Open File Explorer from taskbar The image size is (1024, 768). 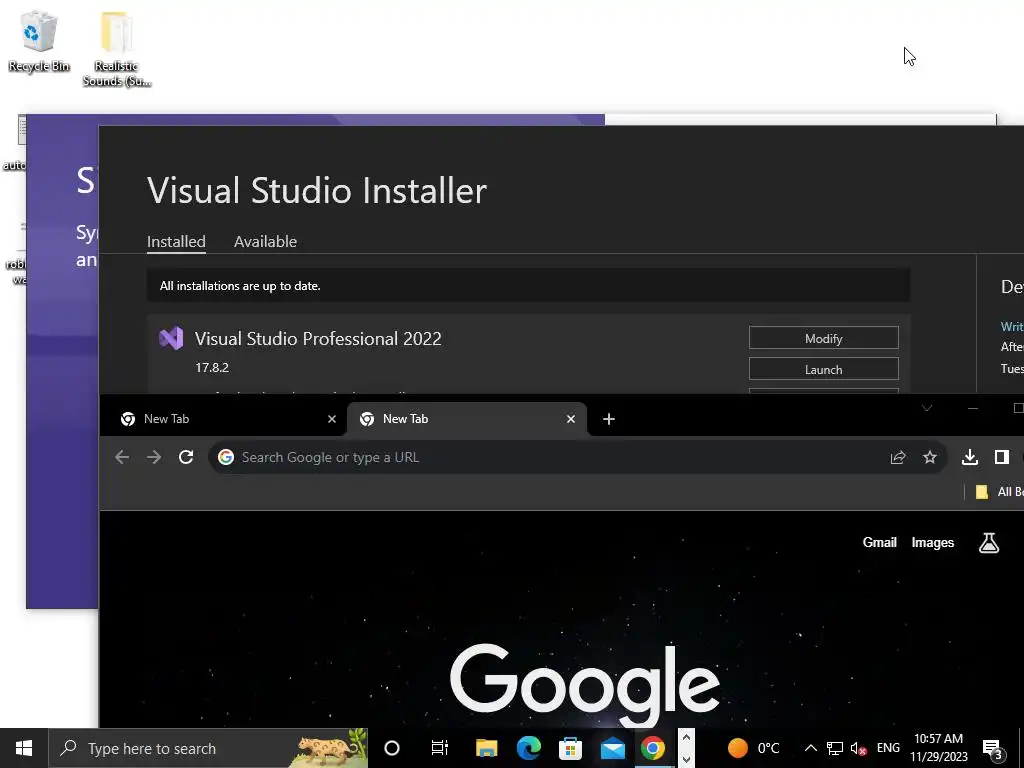point(486,748)
